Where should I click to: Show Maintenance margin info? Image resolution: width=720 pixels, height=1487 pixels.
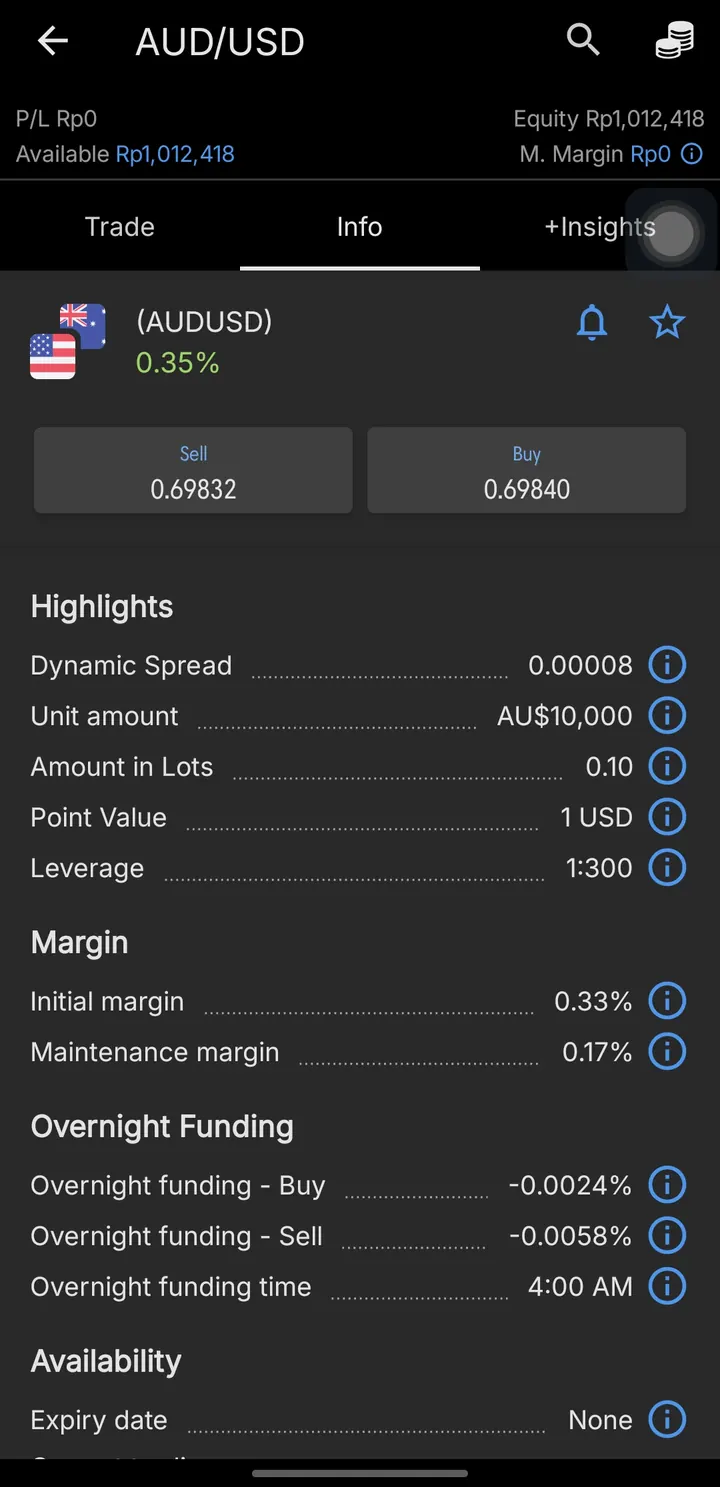click(x=667, y=1052)
